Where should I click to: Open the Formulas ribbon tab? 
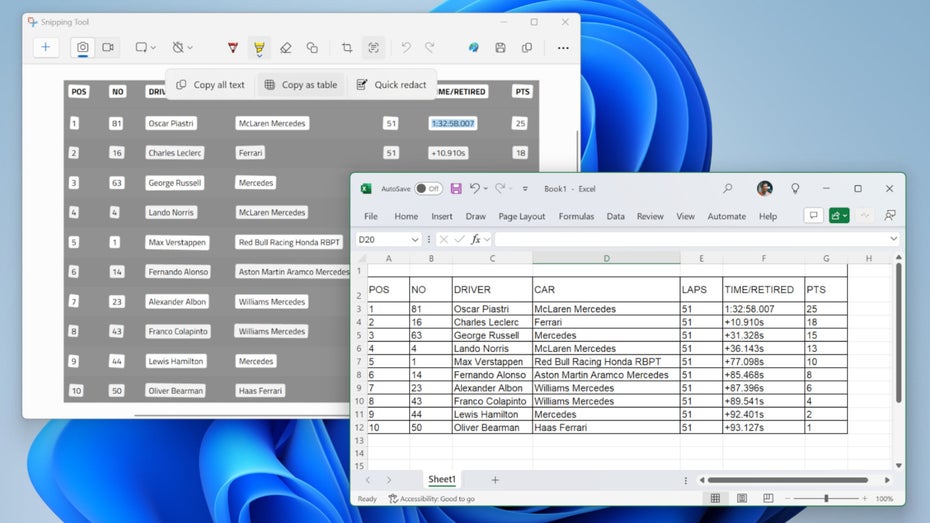[576, 216]
